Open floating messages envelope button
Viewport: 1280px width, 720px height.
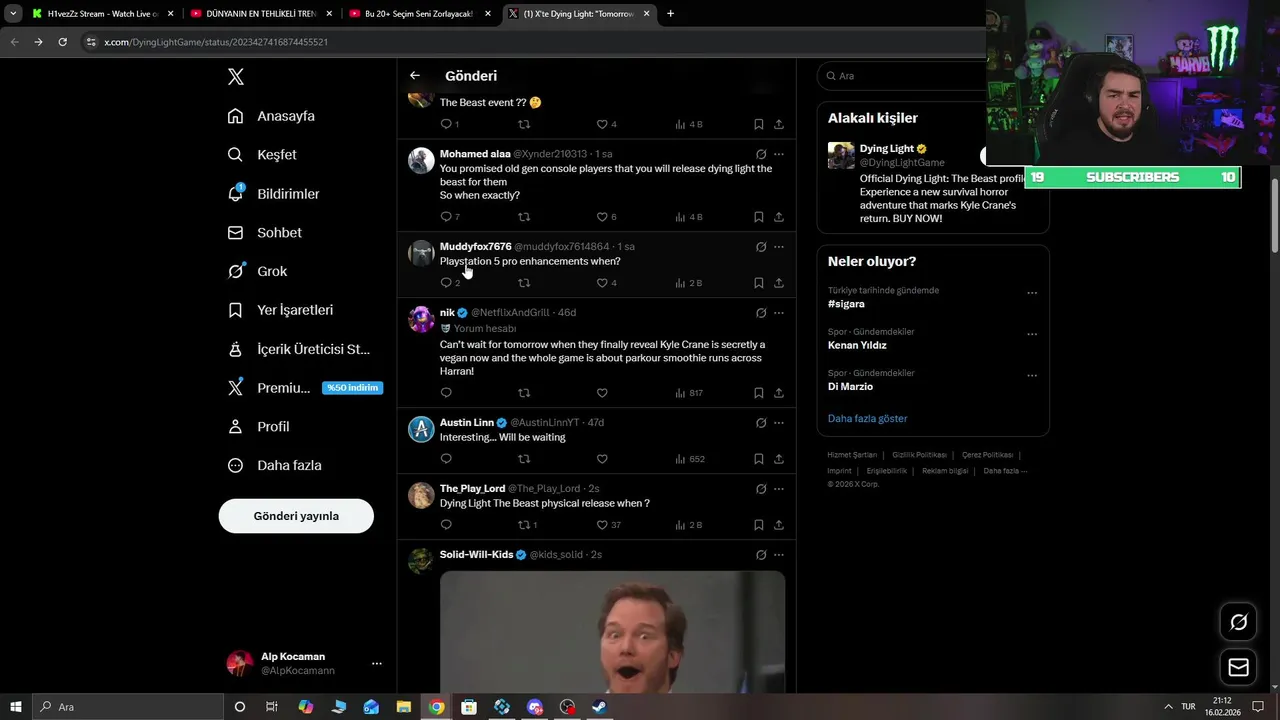1238,667
